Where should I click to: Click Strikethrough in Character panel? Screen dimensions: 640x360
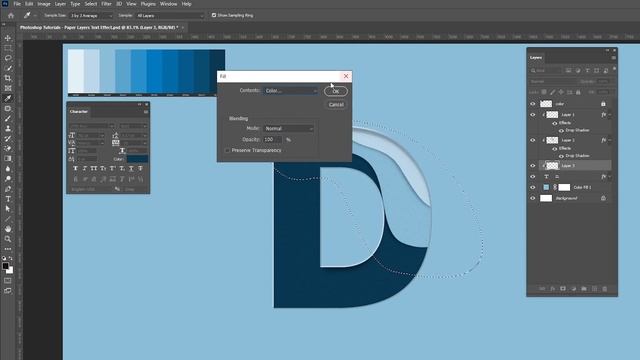pyautogui.click(x=140, y=168)
